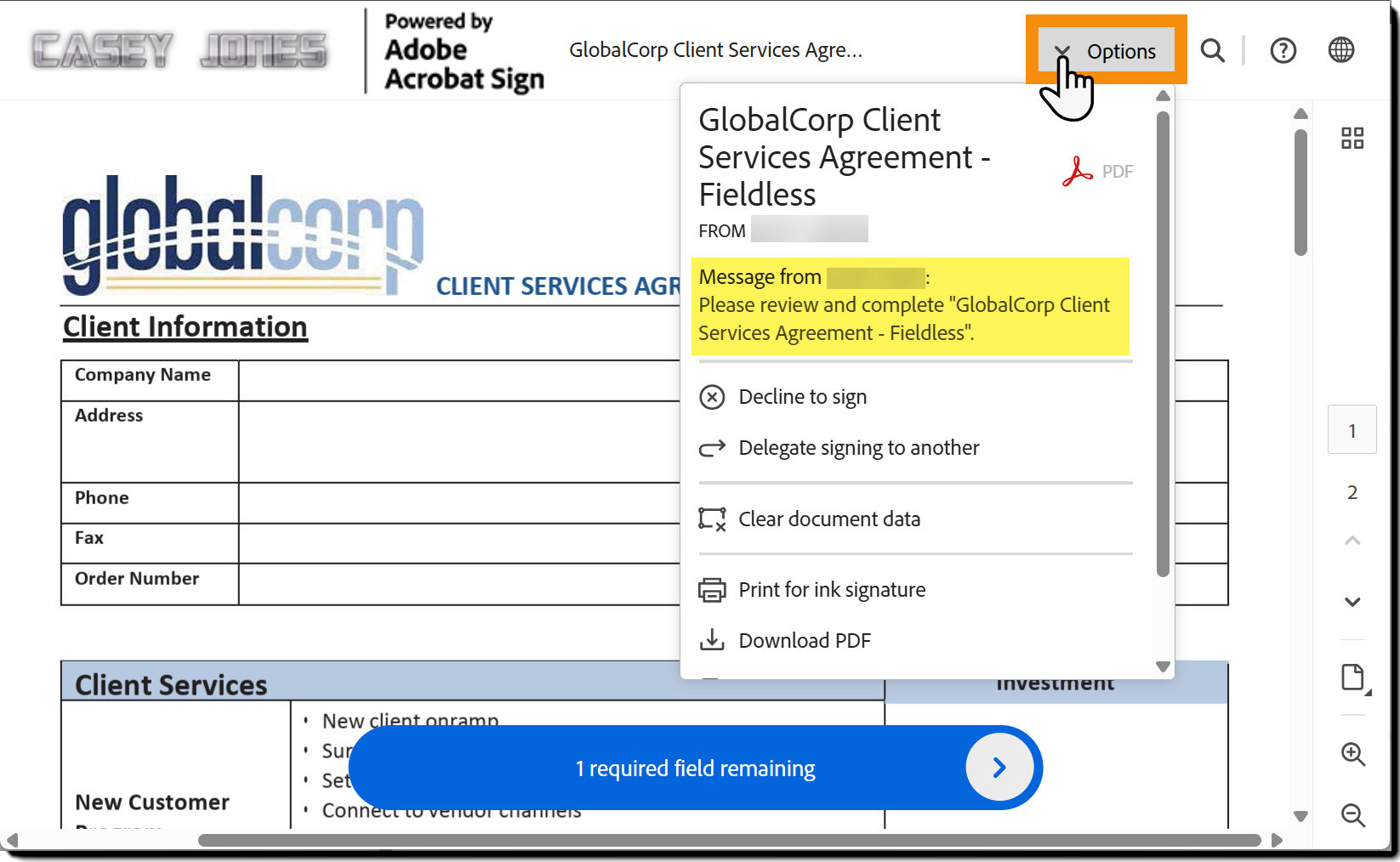Click 'Powered by Adobe Acrobat Sign' text

(x=464, y=51)
